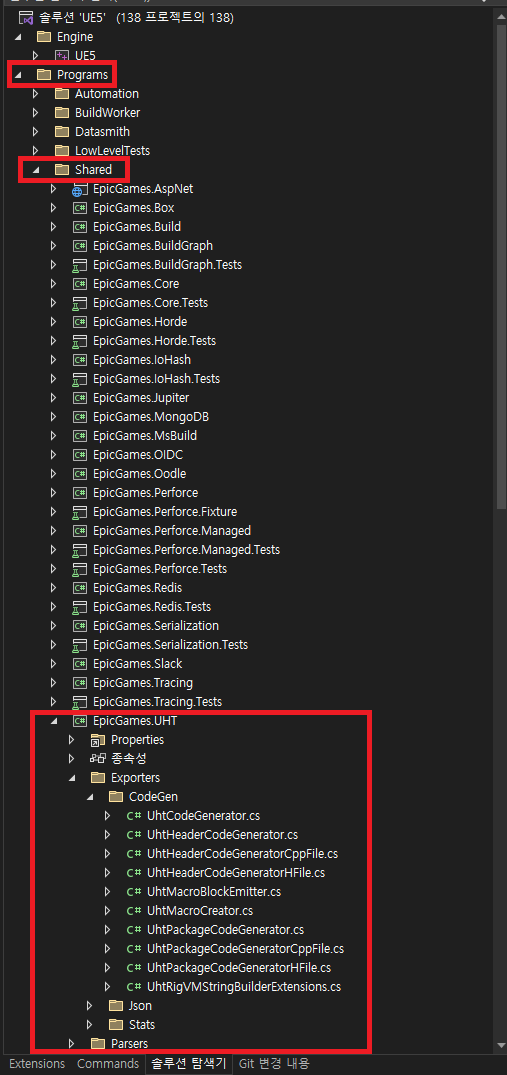Click the CodeGen folder icon

pyautogui.click(x=116, y=797)
